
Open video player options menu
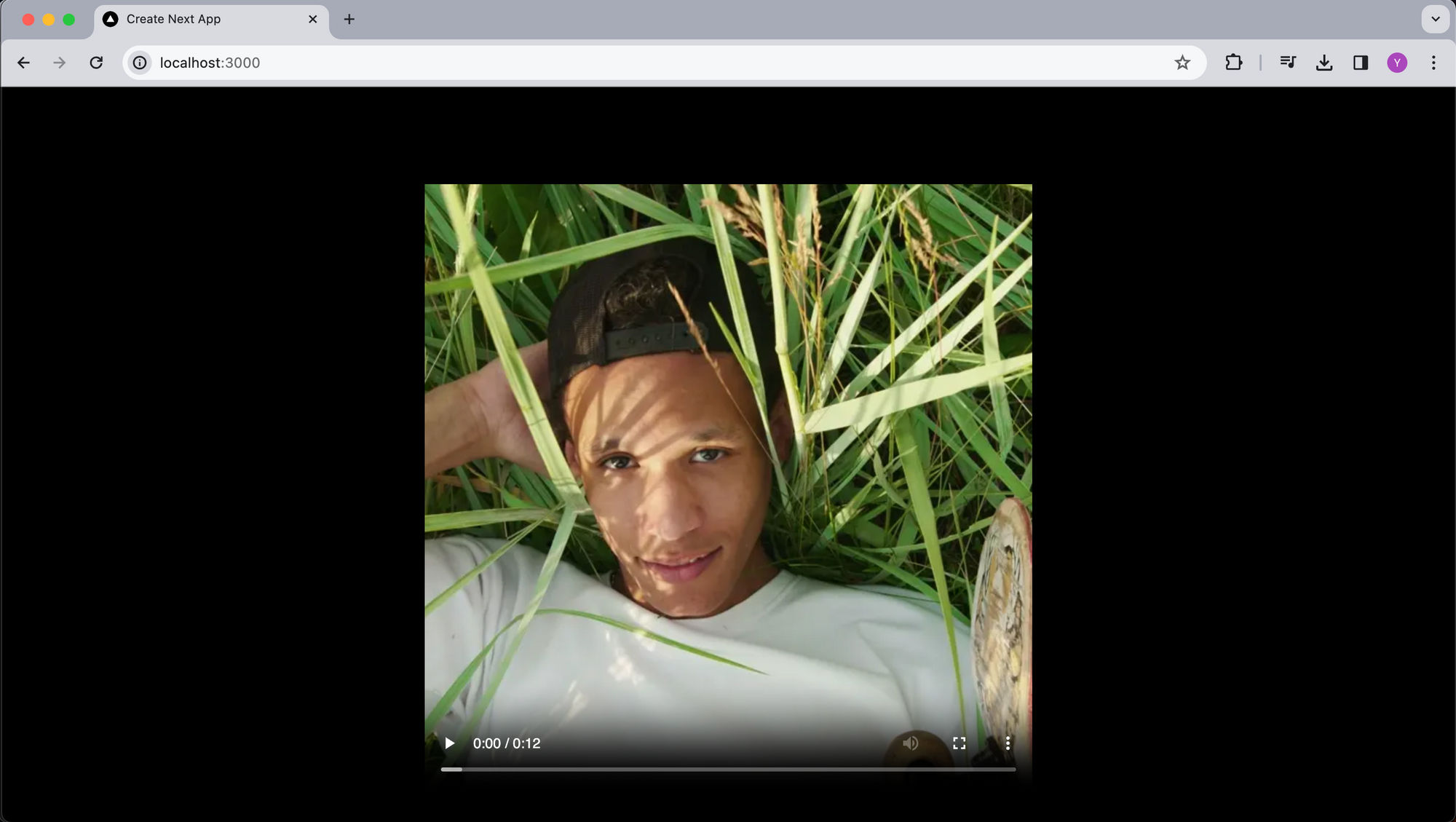pos(1007,743)
